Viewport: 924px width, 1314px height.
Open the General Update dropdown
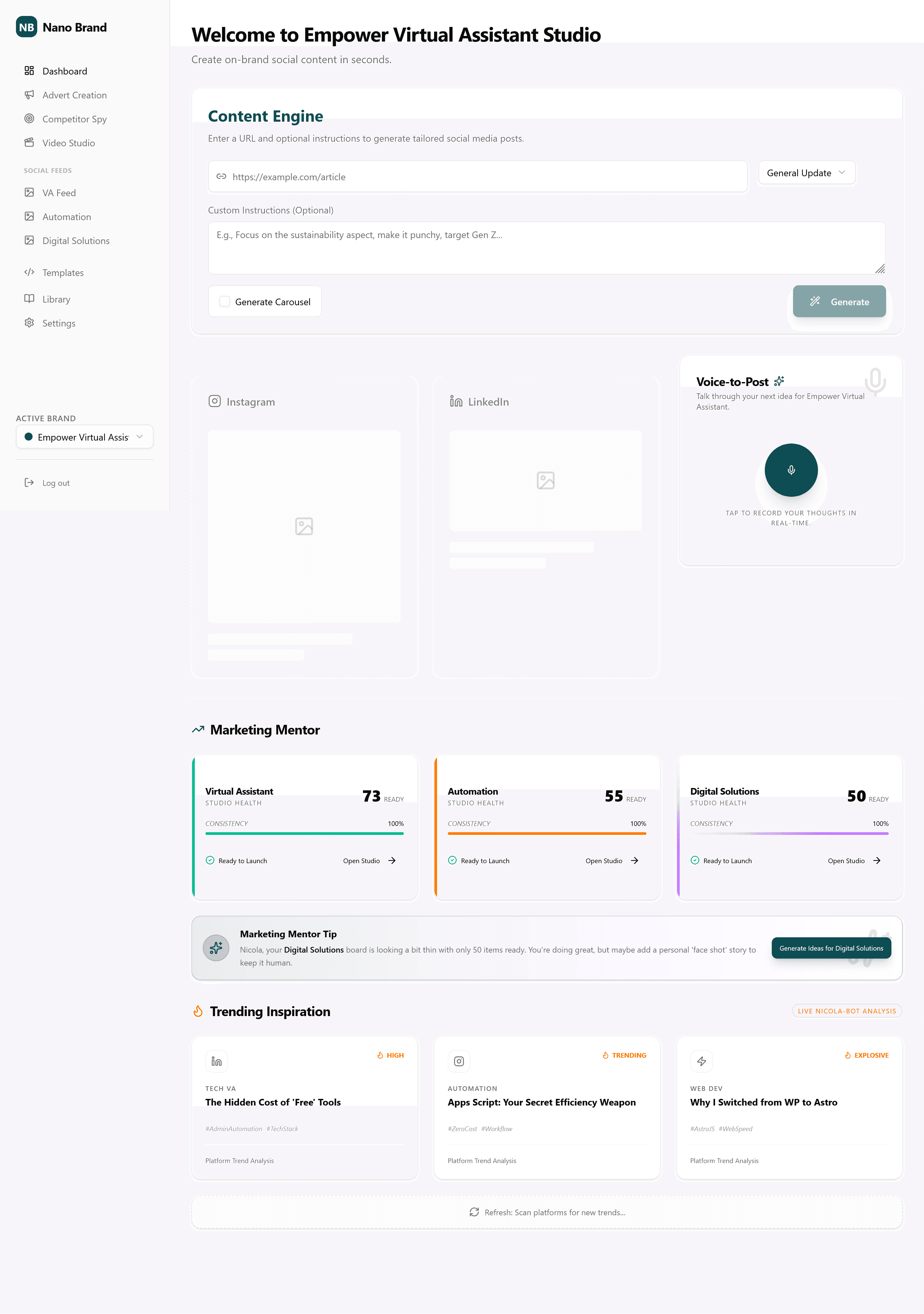click(x=806, y=173)
